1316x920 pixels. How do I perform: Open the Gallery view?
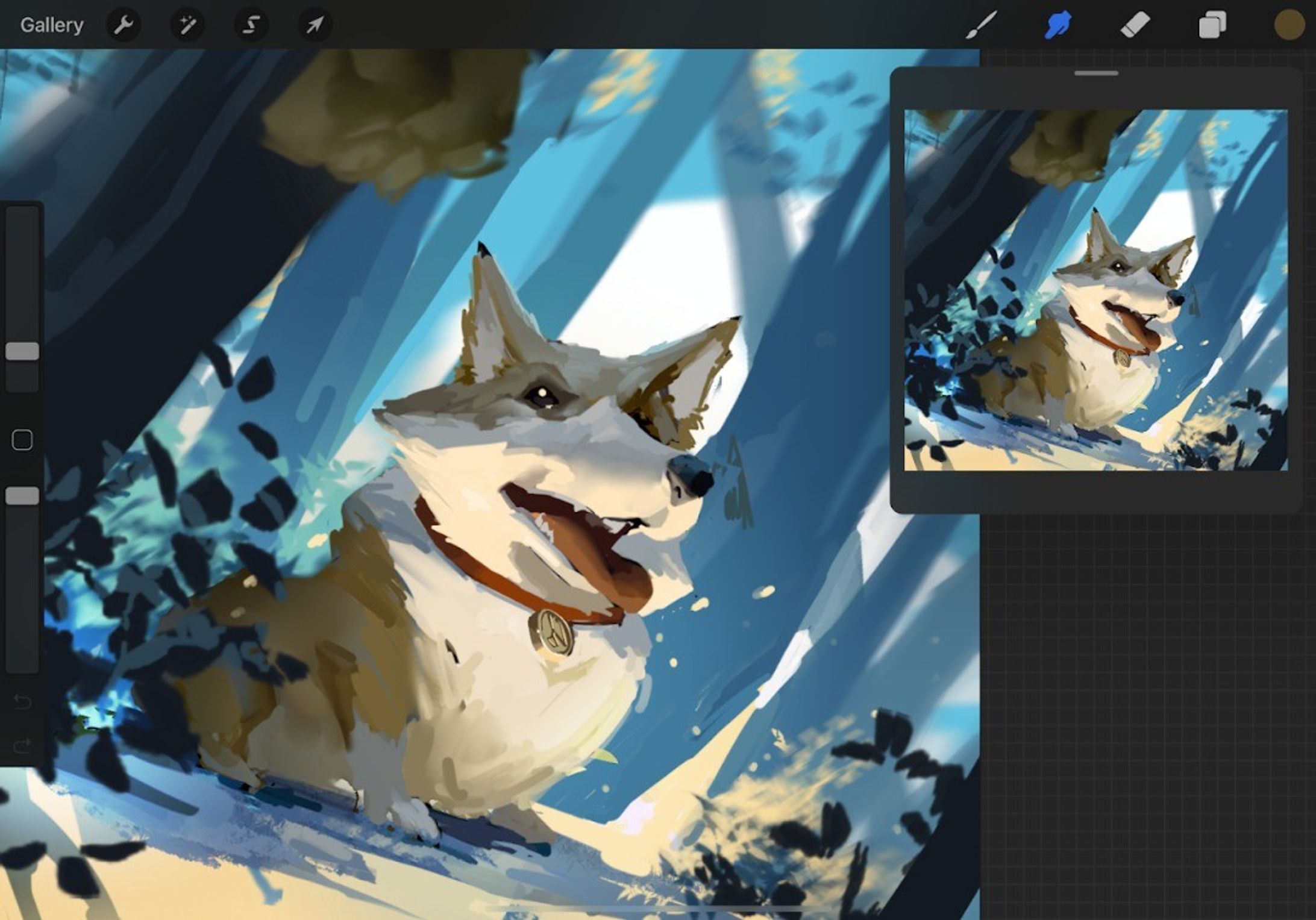(52, 25)
